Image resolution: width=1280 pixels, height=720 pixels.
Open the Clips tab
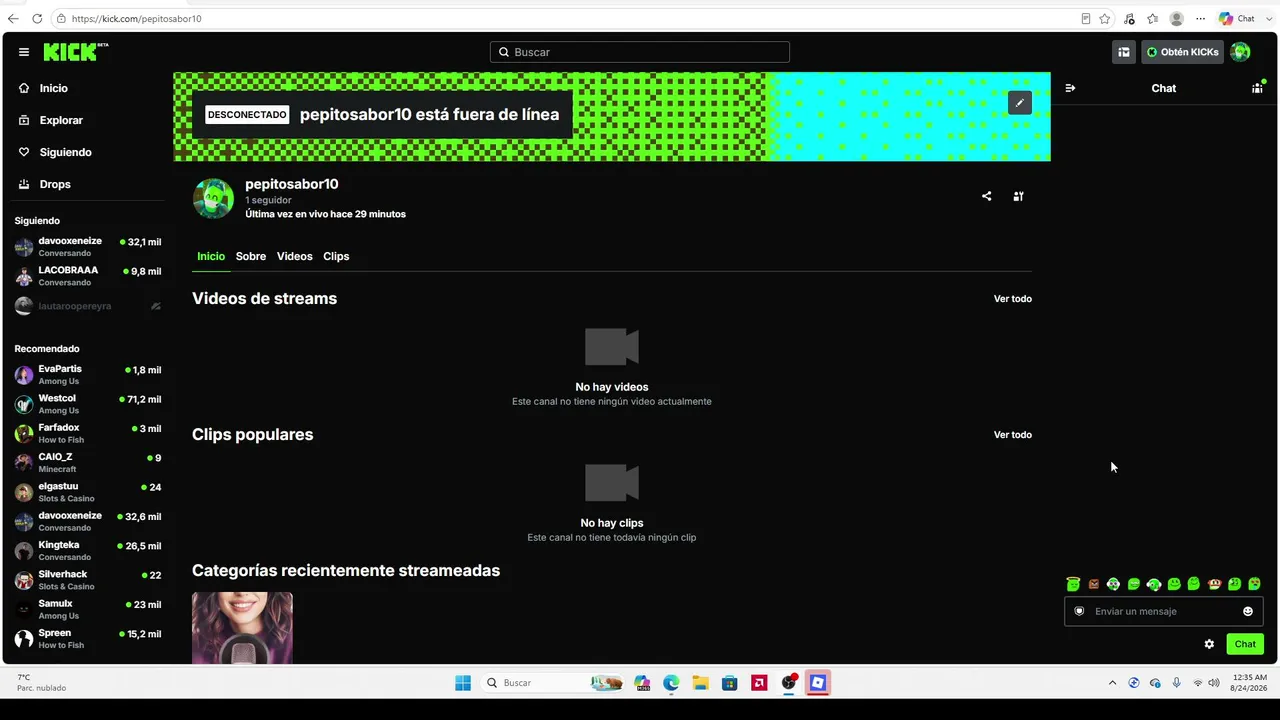[336, 256]
